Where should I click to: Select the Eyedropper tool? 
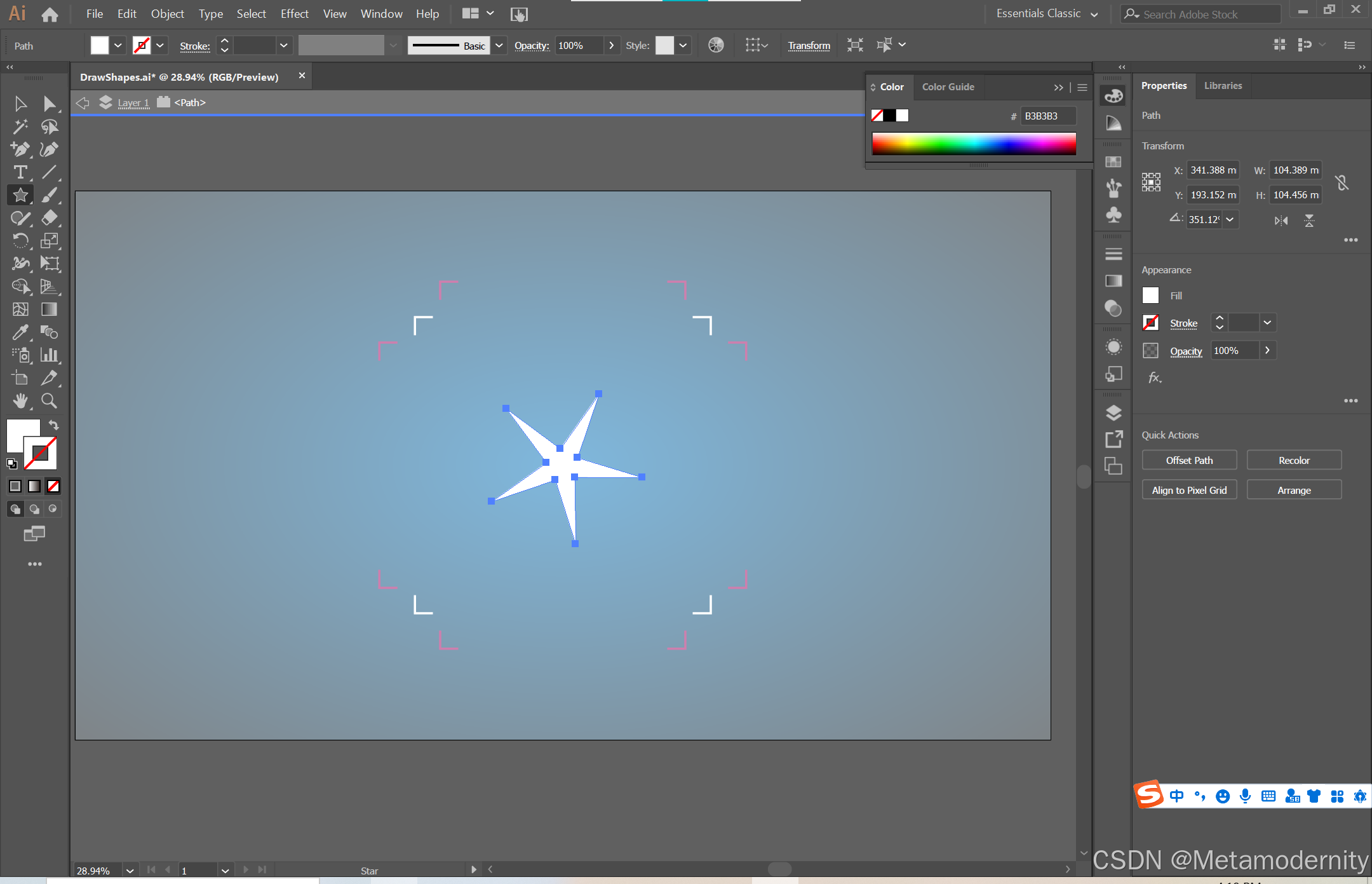coord(20,332)
